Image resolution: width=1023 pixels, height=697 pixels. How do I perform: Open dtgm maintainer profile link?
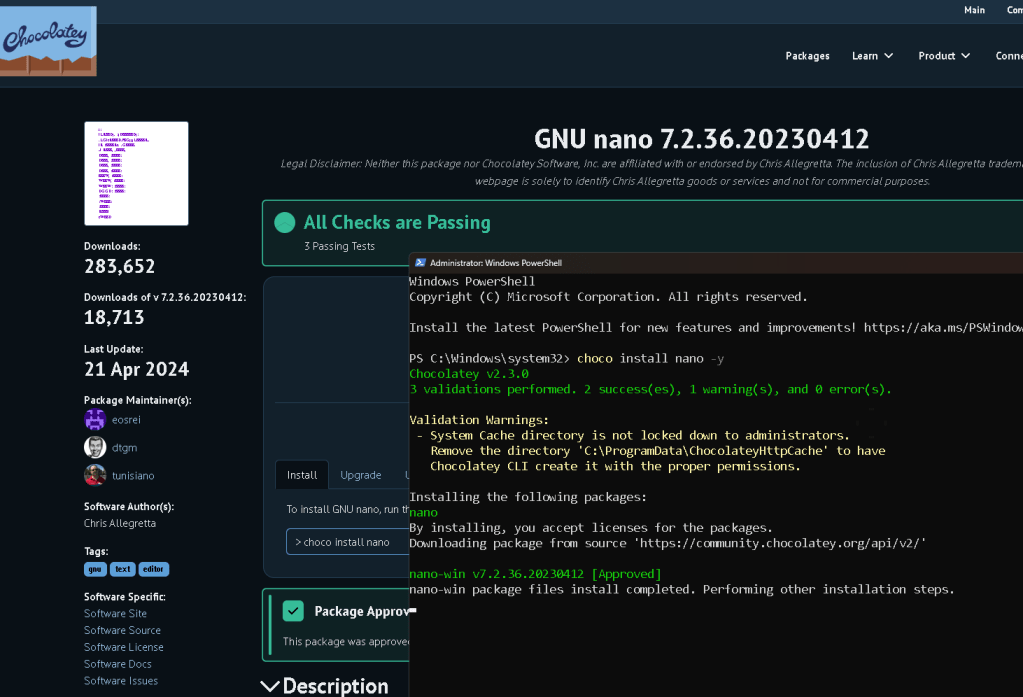[124, 448]
